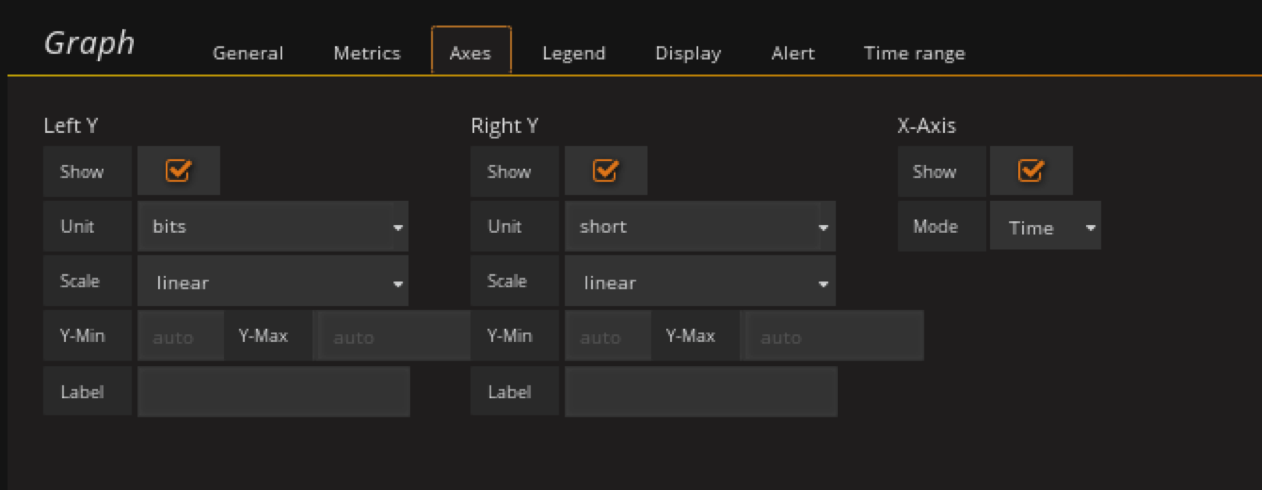The width and height of the screenshot is (1262, 490).
Task: Open the Left Y Unit dropdown showing bits
Action: pos(273,227)
